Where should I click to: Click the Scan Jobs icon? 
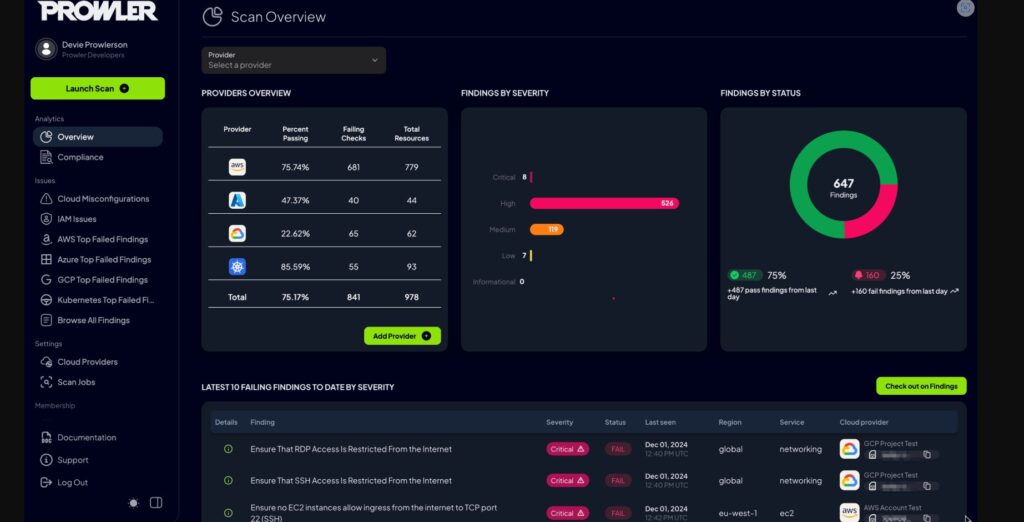point(46,382)
